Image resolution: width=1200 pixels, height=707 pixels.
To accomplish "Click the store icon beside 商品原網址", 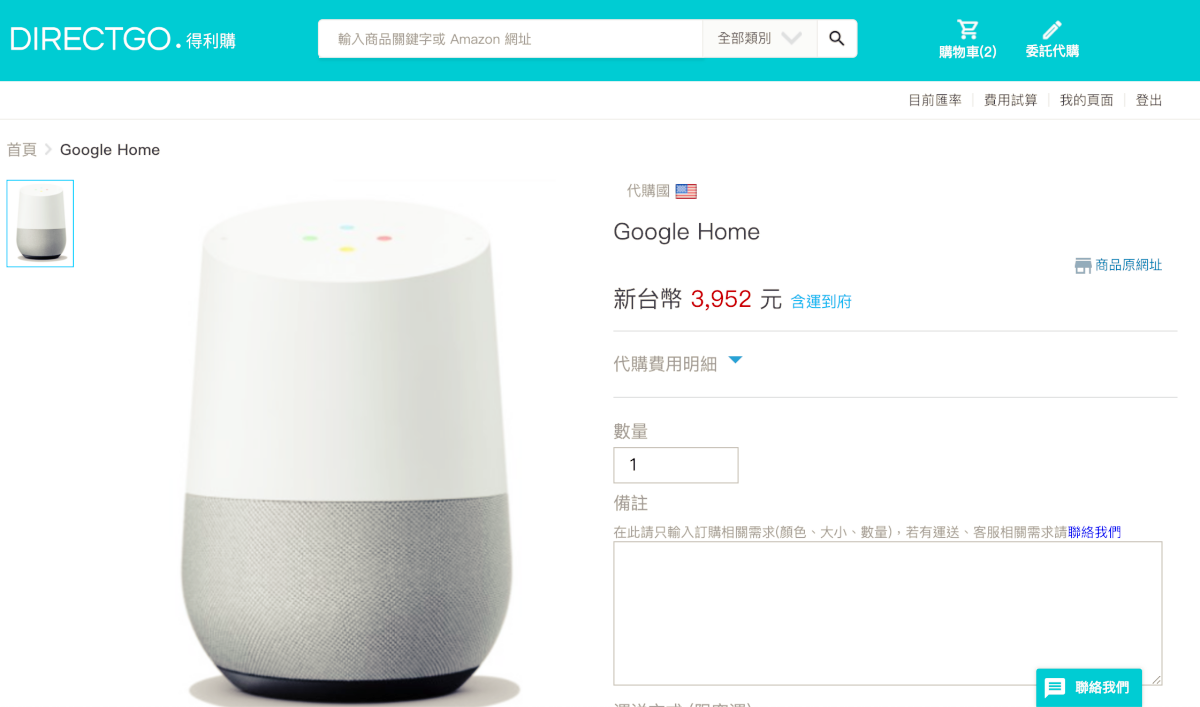I will tap(1083, 265).
